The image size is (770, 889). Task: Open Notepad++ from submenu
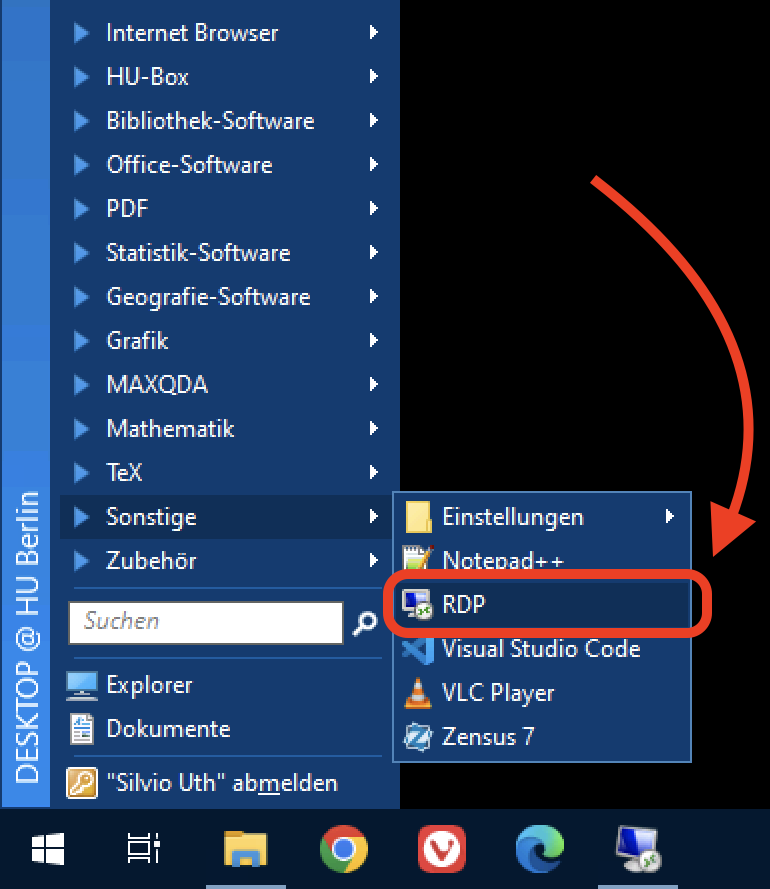tap(542, 559)
